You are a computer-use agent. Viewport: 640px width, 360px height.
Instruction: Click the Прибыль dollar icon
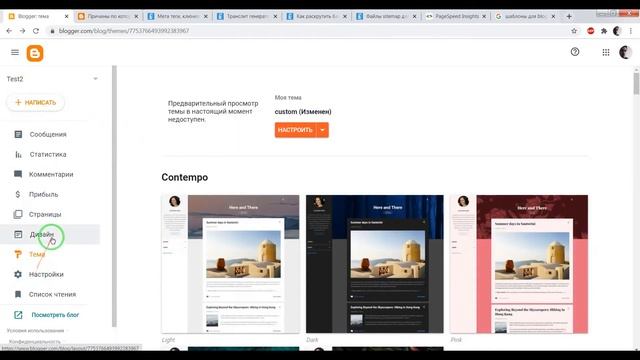[x=18, y=194]
